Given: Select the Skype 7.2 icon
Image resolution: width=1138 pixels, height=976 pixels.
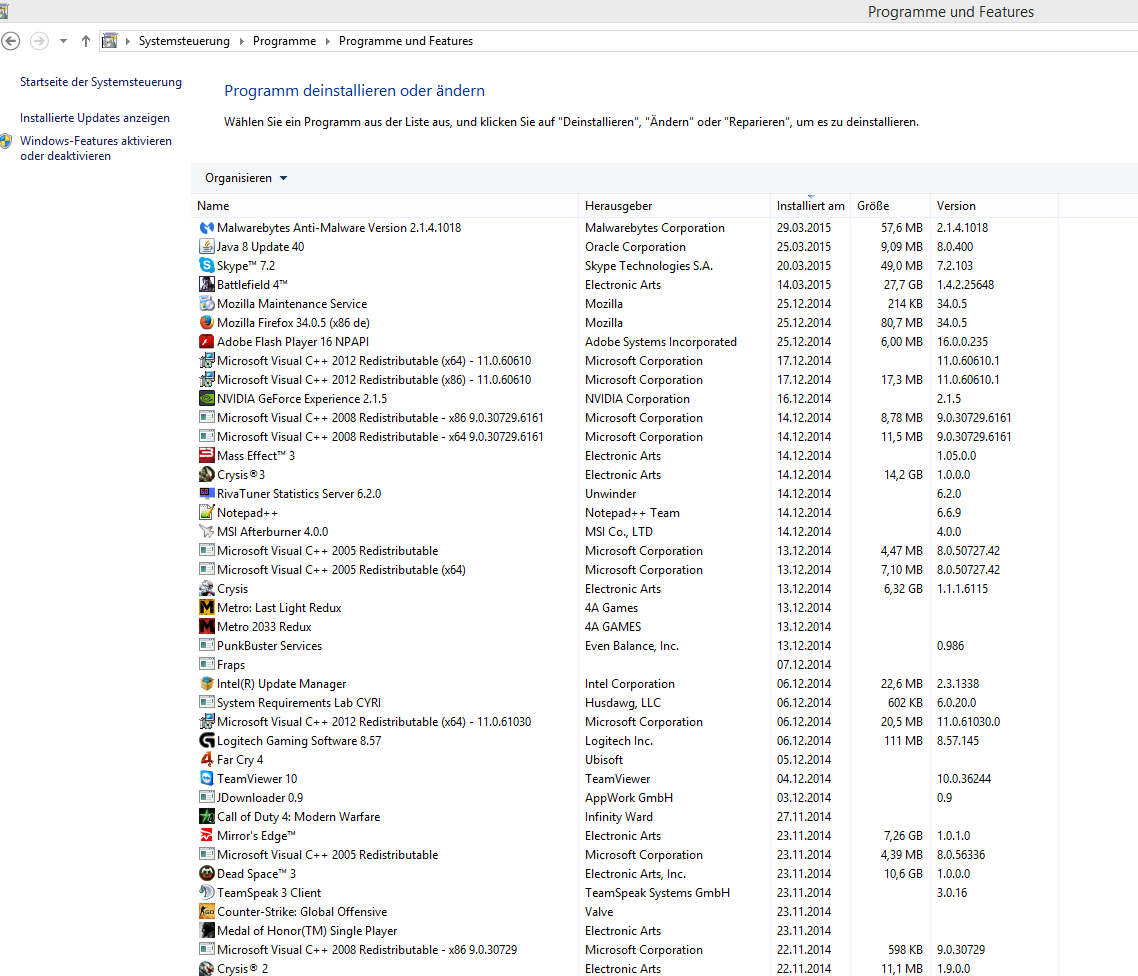Looking at the screenshot, I should (x=207, y=266).
